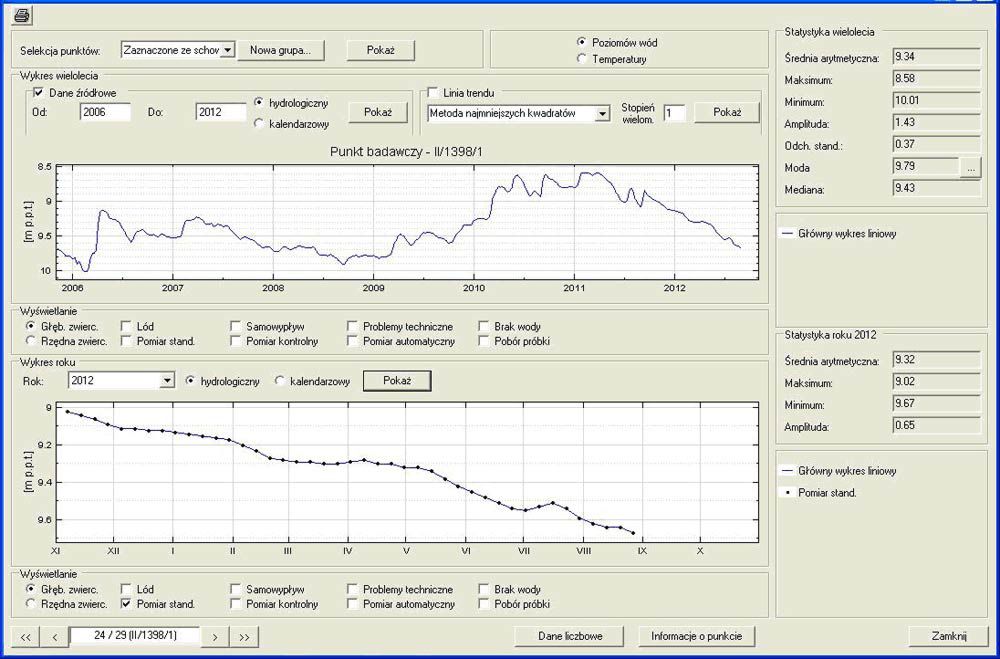Open the Moda ellipsis button

pos(971,168)
